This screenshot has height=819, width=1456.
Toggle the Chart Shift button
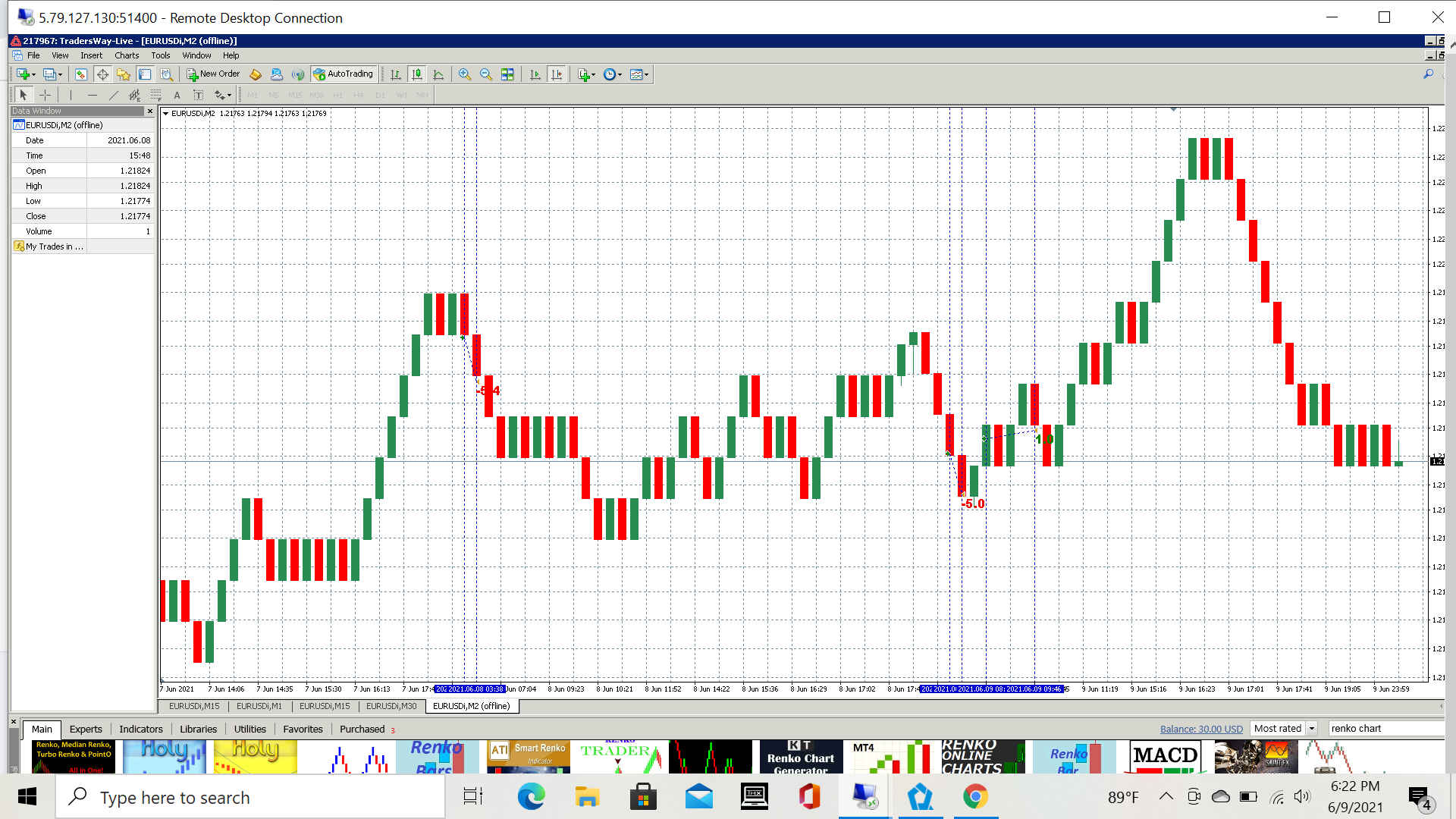557,74
